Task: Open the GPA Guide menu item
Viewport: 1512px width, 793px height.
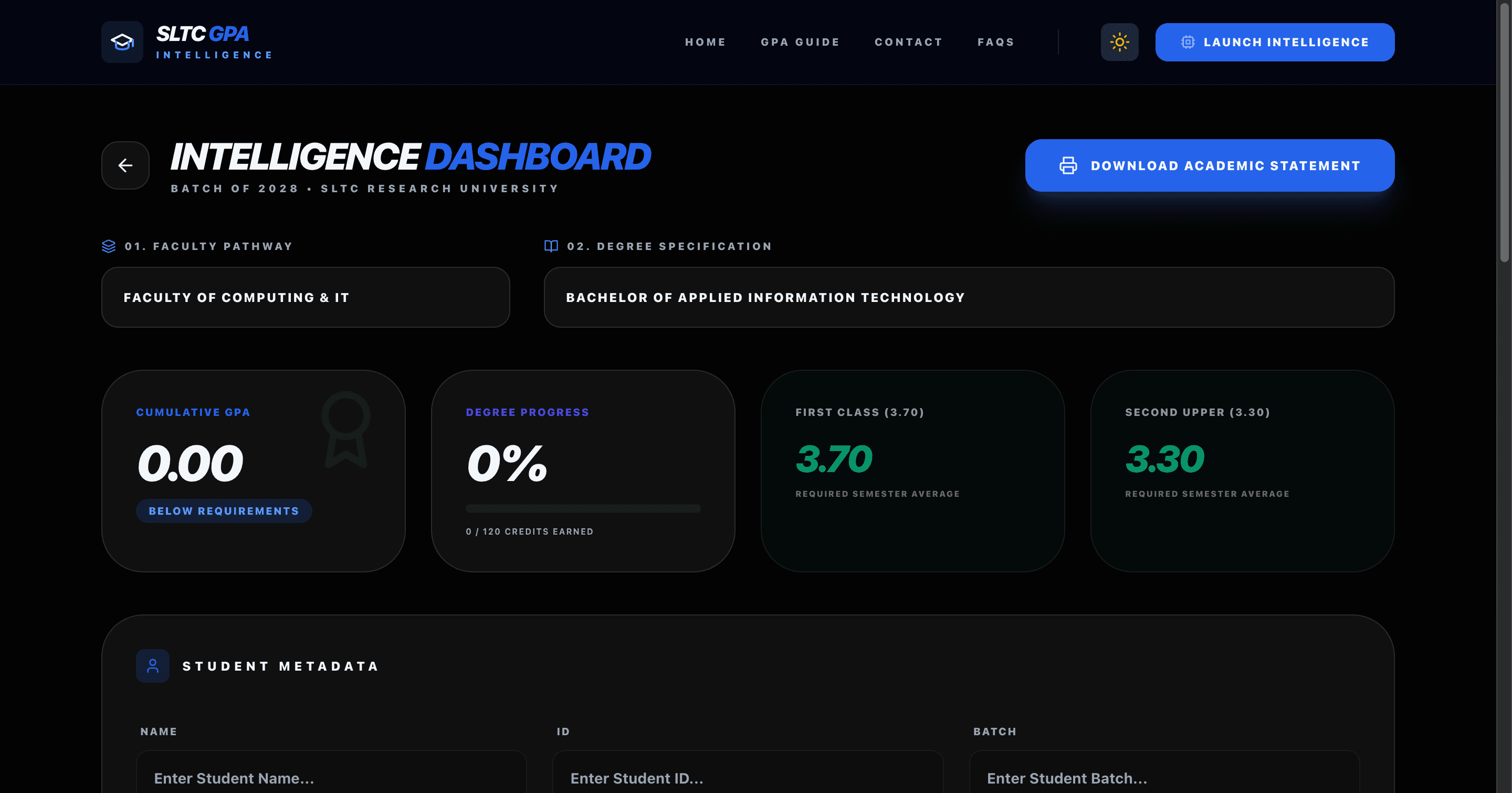Action: click(x=801, y=41)
